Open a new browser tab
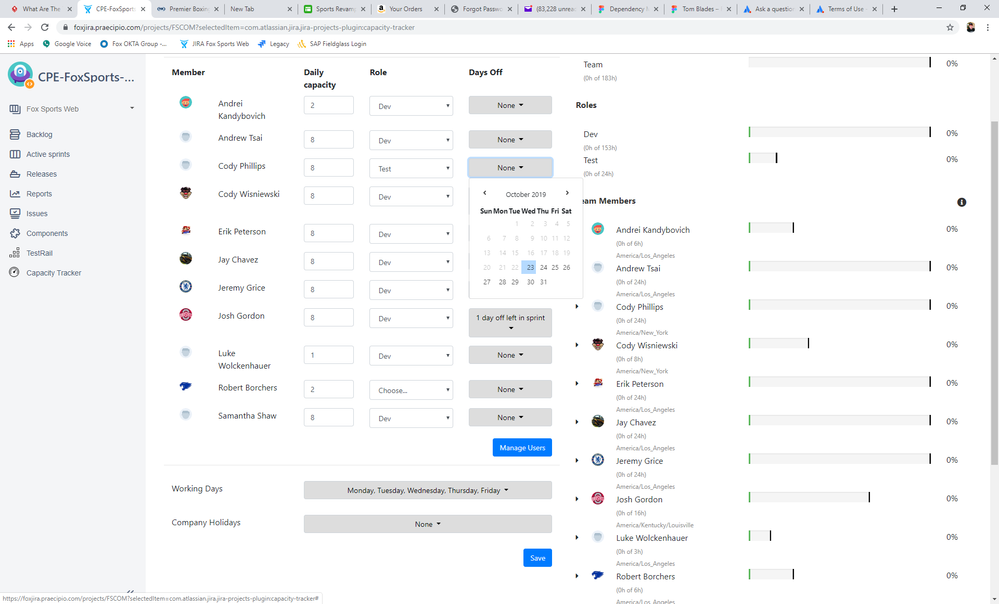Image resolution: width=999 pixels, height=604 pixels. (x=894, y=9)
